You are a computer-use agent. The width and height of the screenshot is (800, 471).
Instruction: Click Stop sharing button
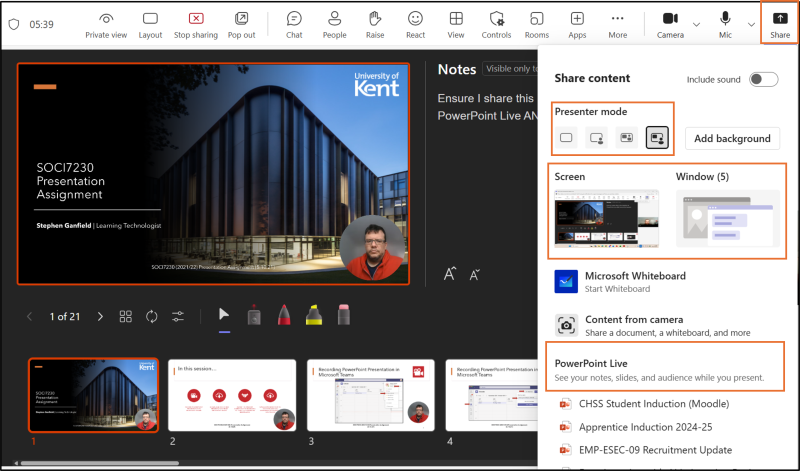[x=195, y=26]
